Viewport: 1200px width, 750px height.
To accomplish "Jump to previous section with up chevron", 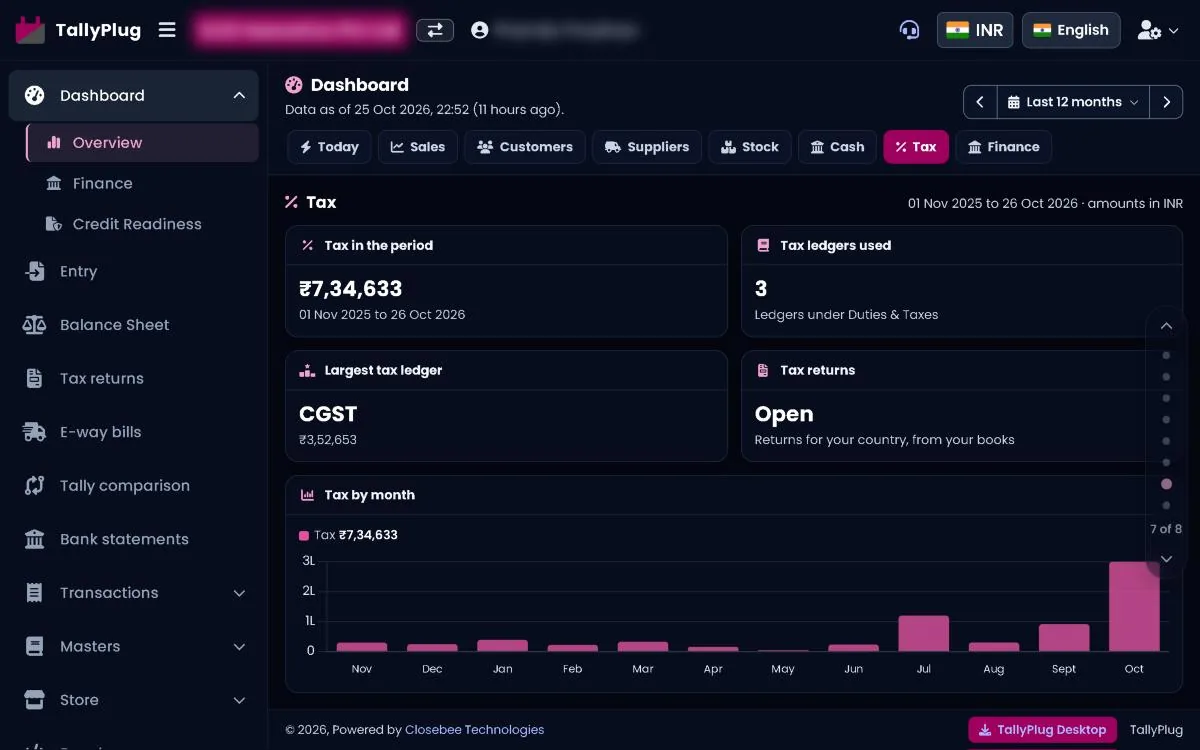I will [x=1166, y=326].
